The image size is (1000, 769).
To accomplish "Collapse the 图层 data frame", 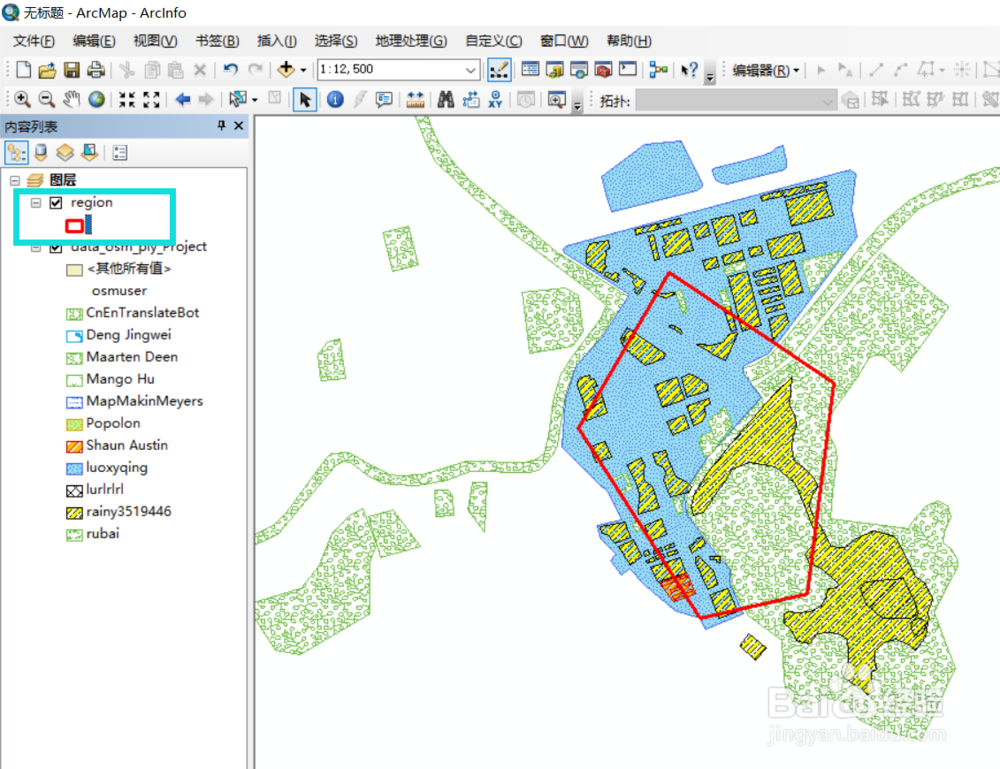I will (x=15, y=180).
